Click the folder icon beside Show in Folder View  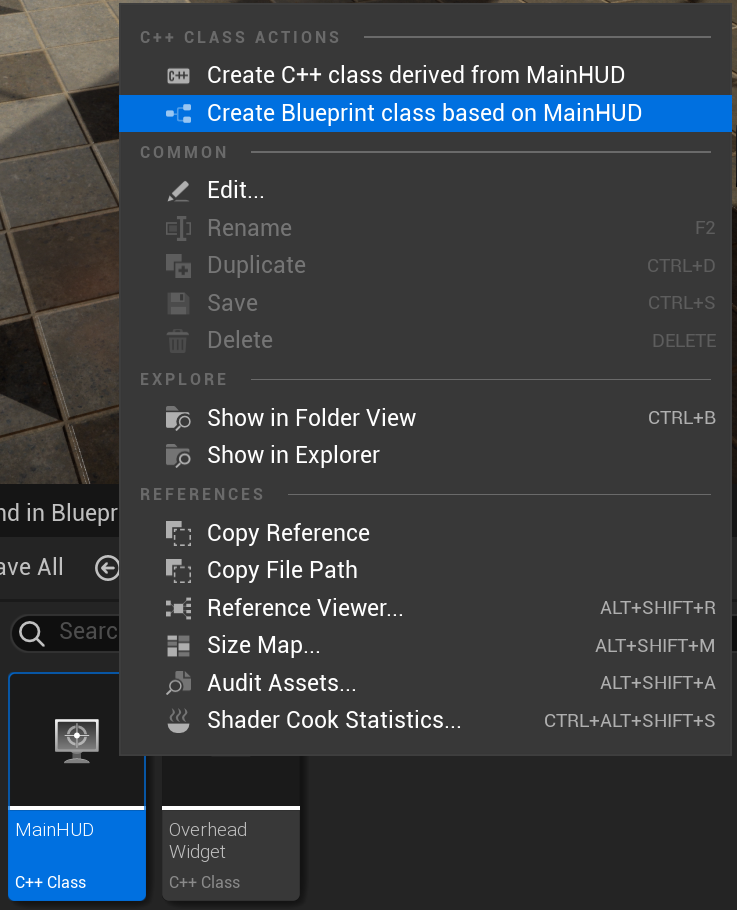178,418
